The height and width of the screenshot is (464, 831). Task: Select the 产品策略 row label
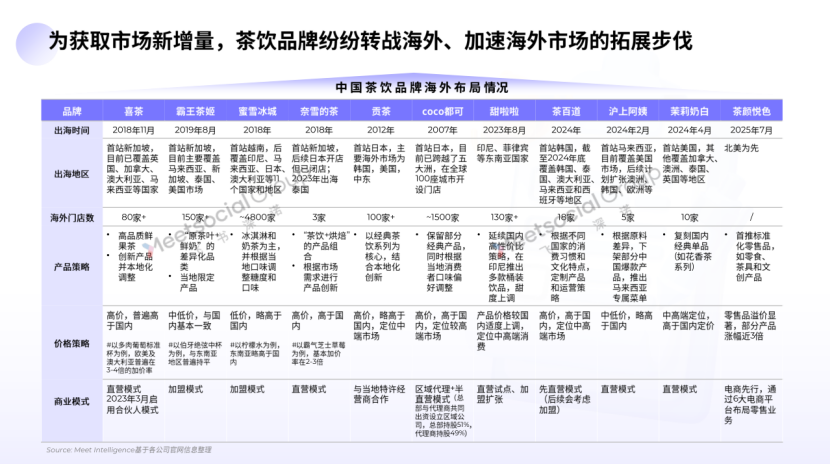click(x=72, y=267)
